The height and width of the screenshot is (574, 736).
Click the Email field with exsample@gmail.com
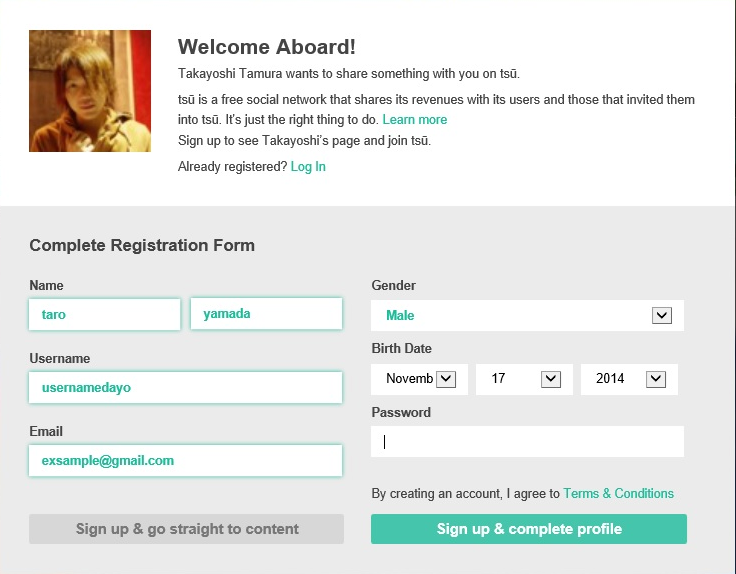(x=185, y=460)
